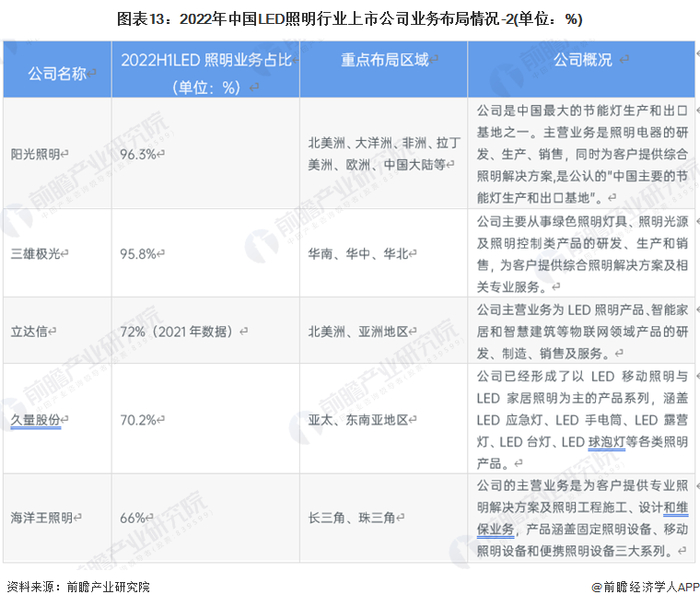Click the overview starting "公司主要从事绿色照明灯具"
700x606 pixels.
[x=582, y=254]
